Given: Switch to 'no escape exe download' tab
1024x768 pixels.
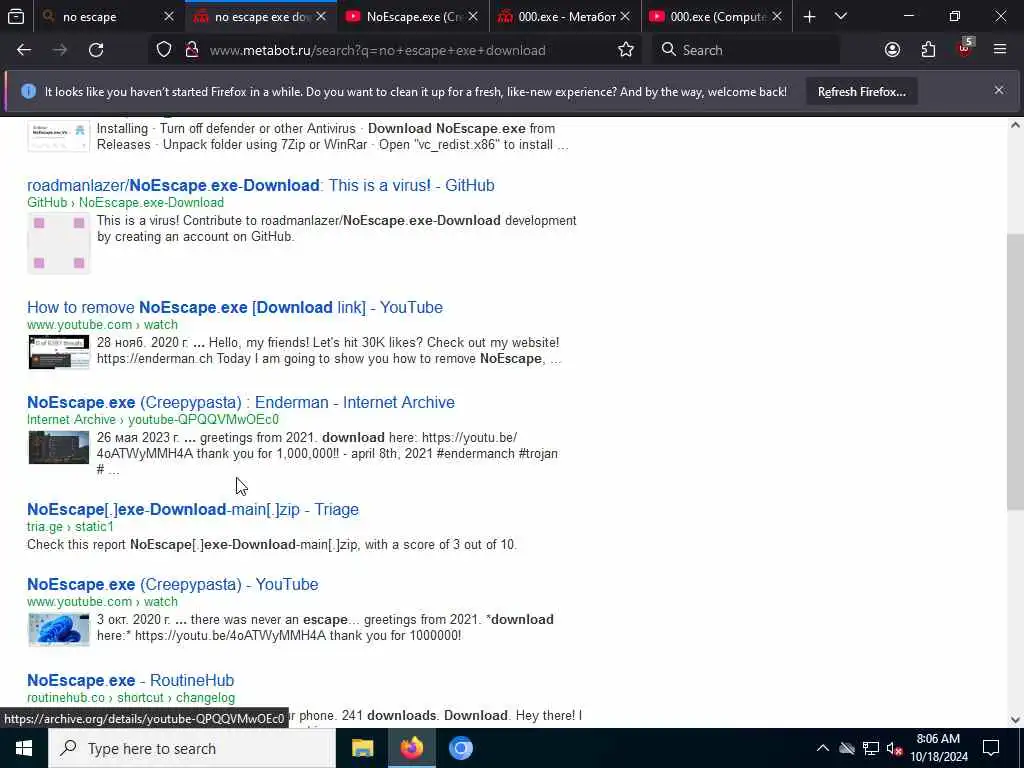Looking at the screenshot, I should click(x=263, y=17).
